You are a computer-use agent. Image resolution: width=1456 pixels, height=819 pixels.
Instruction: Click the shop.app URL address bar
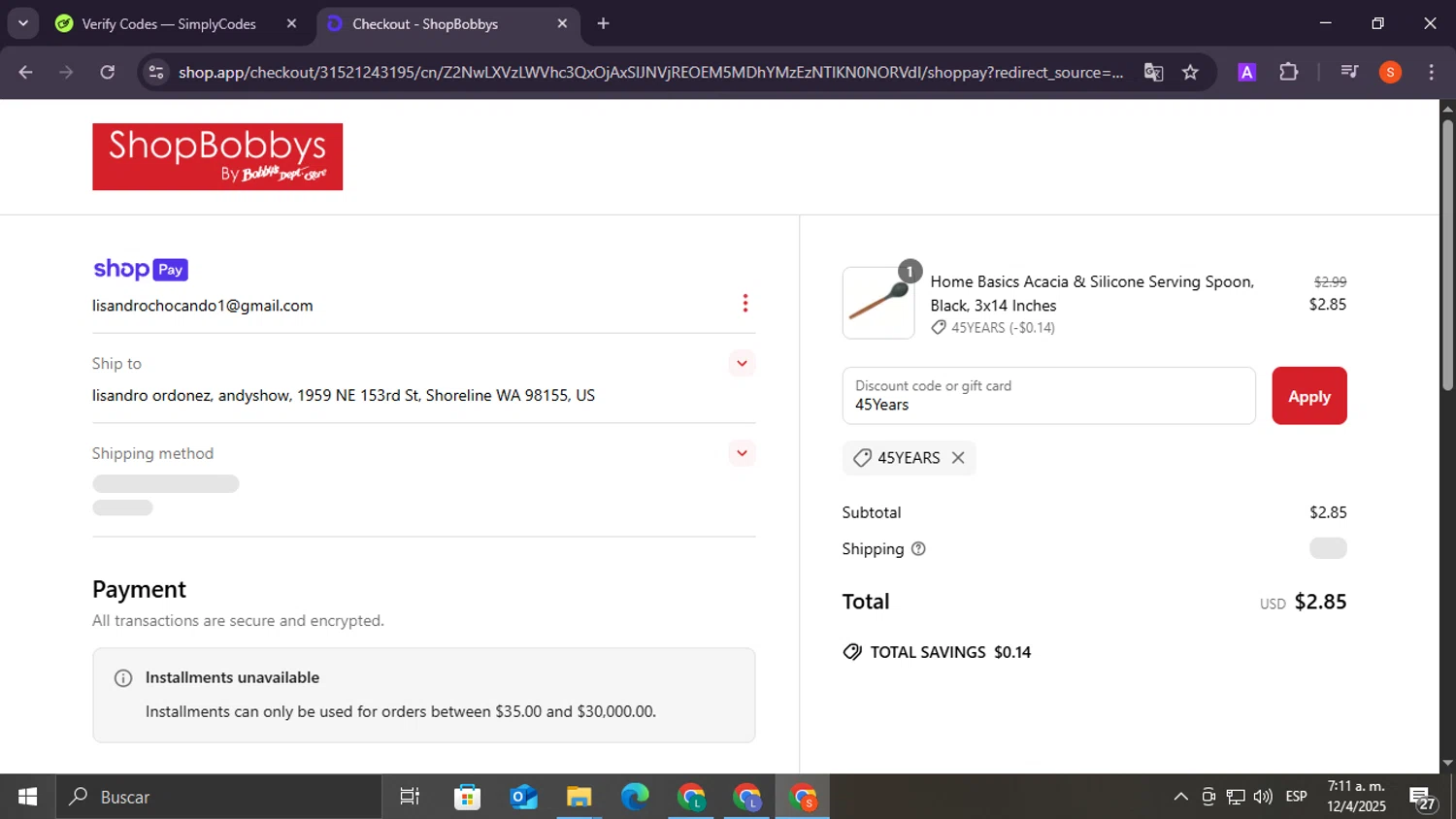pyautogui.click(x=650, y=72)
